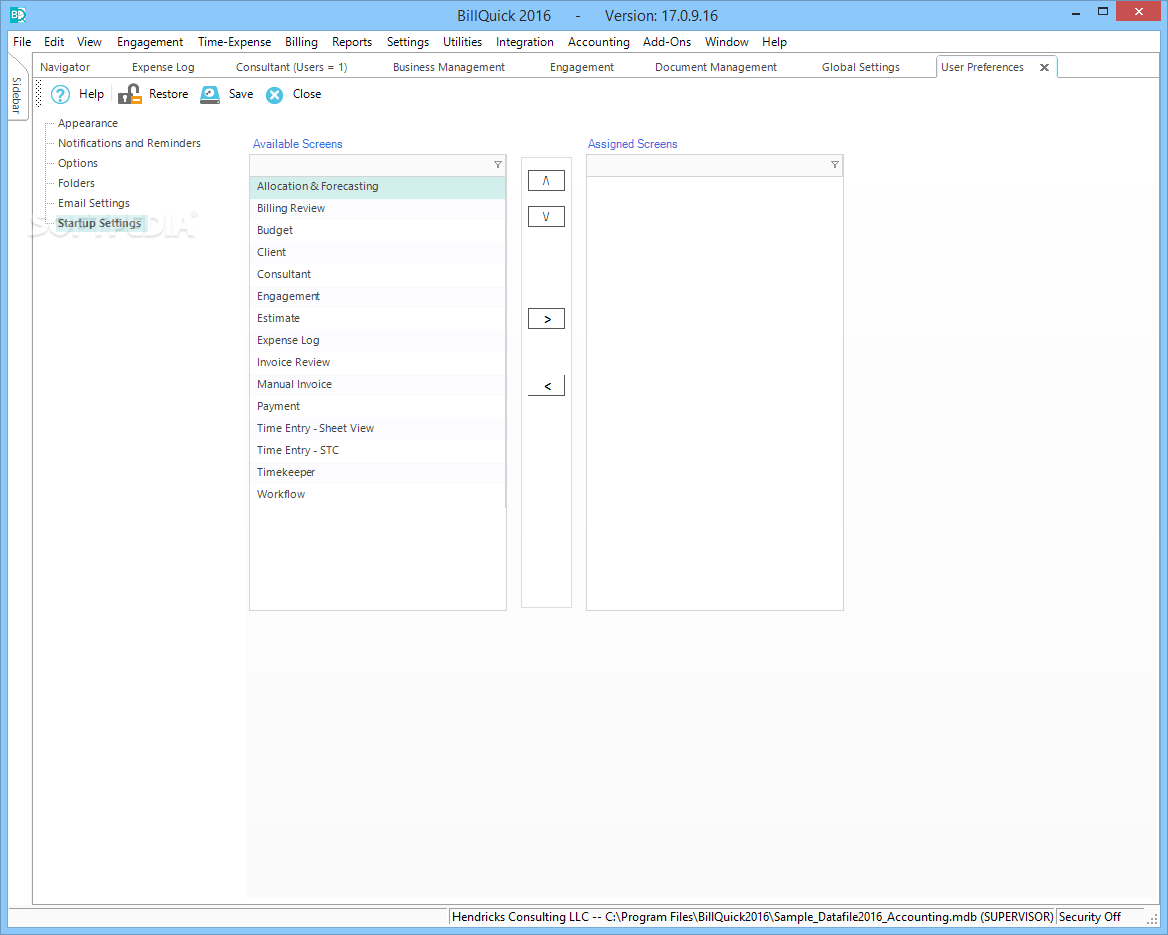Select Manual Invoice in Available Screens
The image size is (1168, 935).
coord(378,384)
